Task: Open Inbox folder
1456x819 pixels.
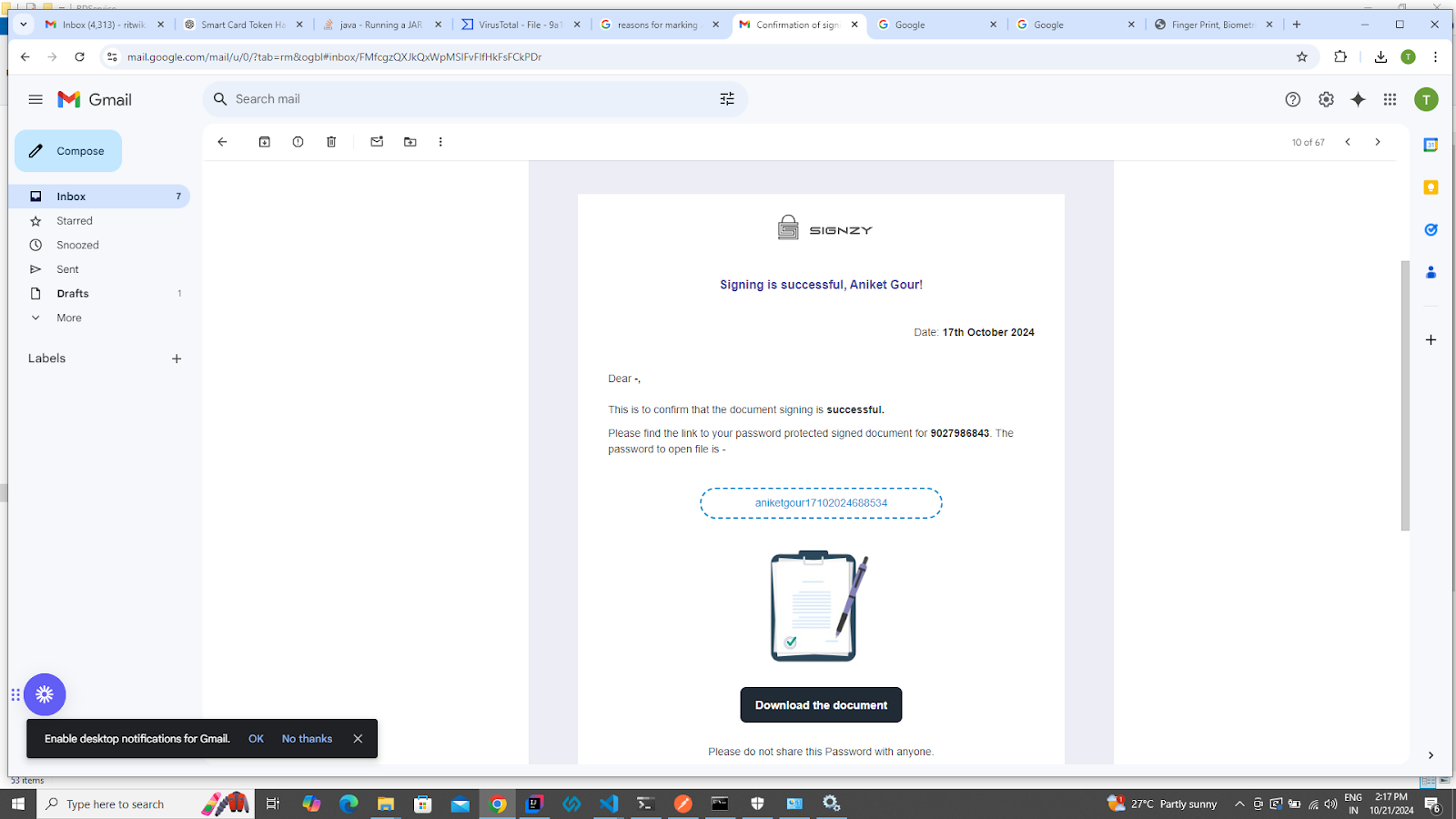Action: (x=99, y=197)
